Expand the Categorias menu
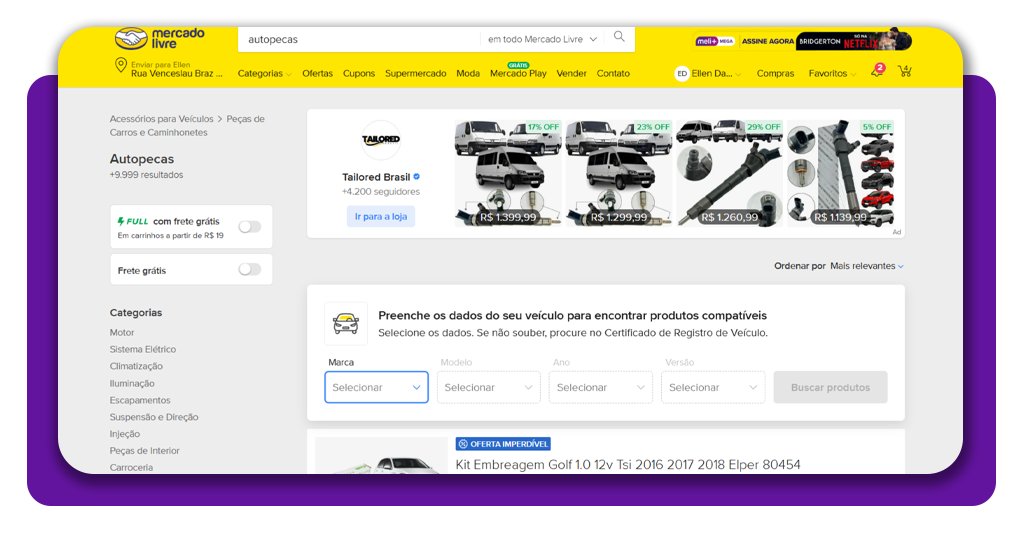Viewport: 1024px width, 536px height. click(264, 74)
